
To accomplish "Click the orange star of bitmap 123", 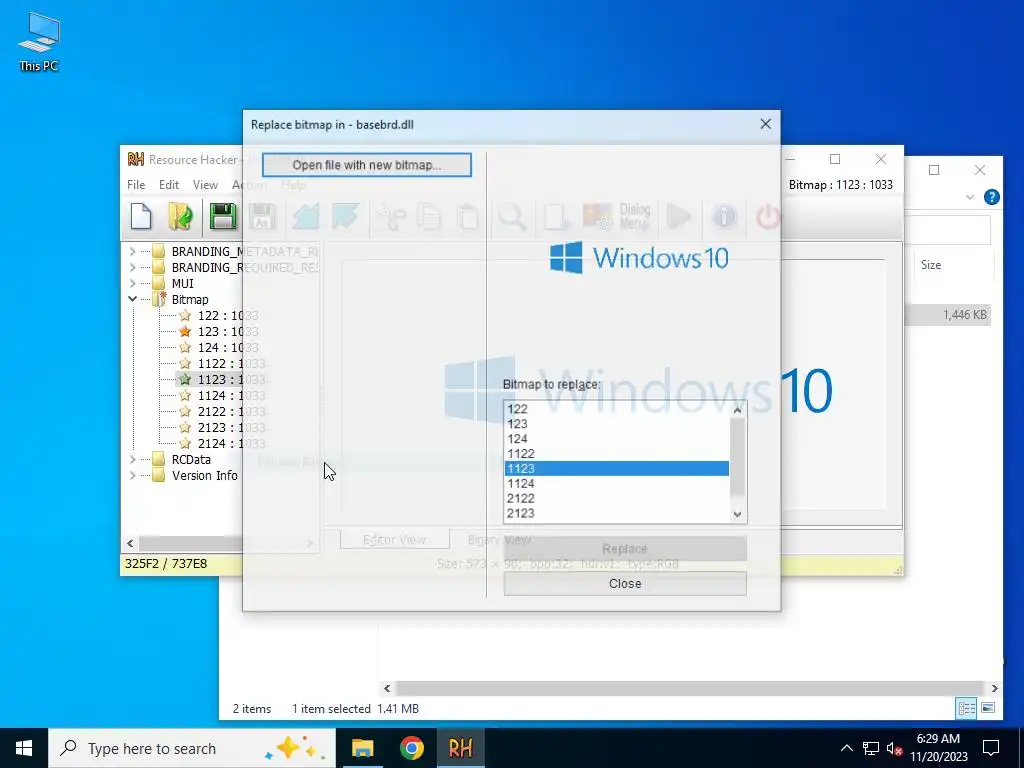I will pyautogui.click(x=185, y=331).
